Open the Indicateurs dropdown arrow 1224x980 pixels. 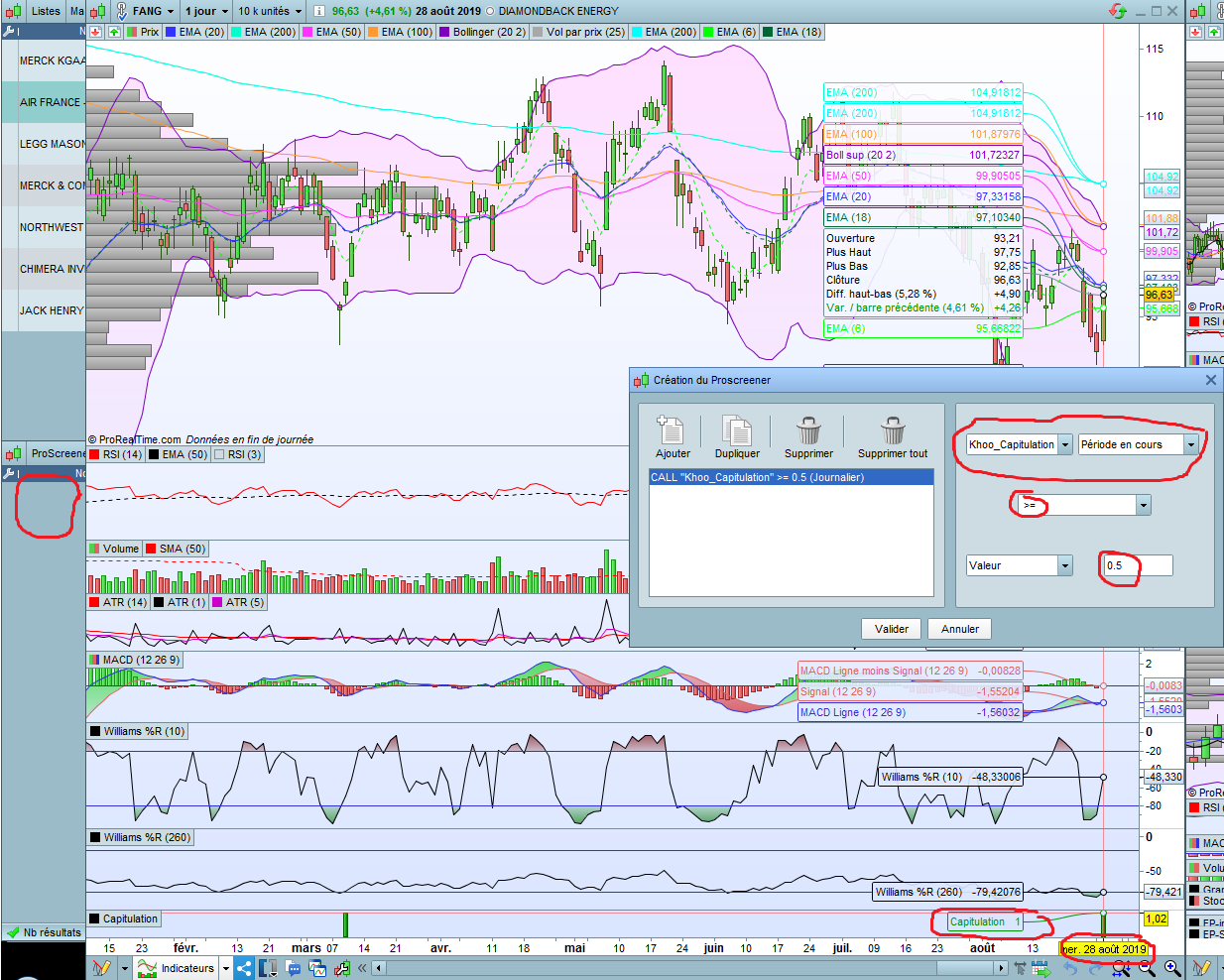click(225, 967)
